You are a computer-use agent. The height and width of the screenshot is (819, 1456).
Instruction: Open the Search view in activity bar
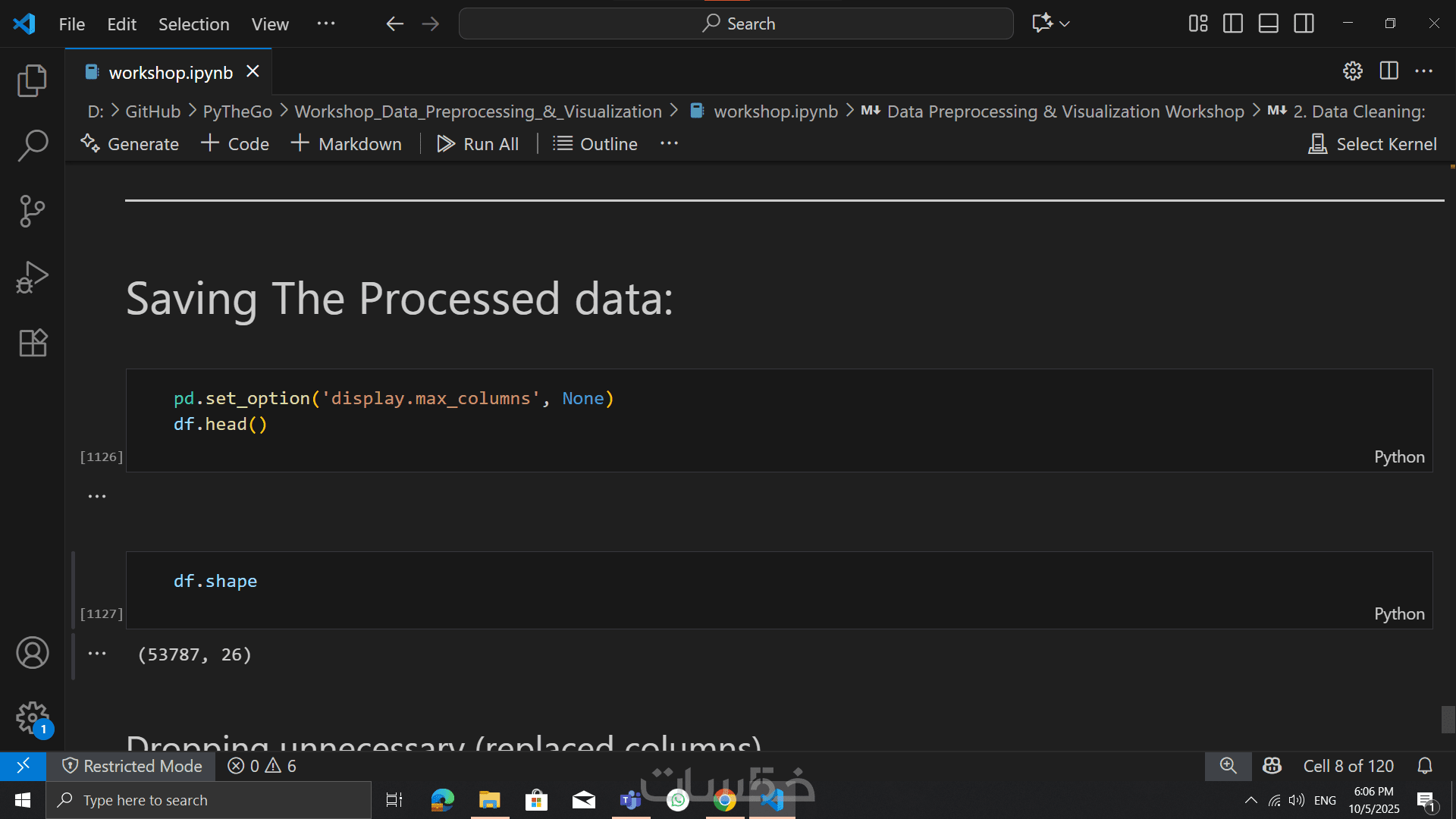32,146
